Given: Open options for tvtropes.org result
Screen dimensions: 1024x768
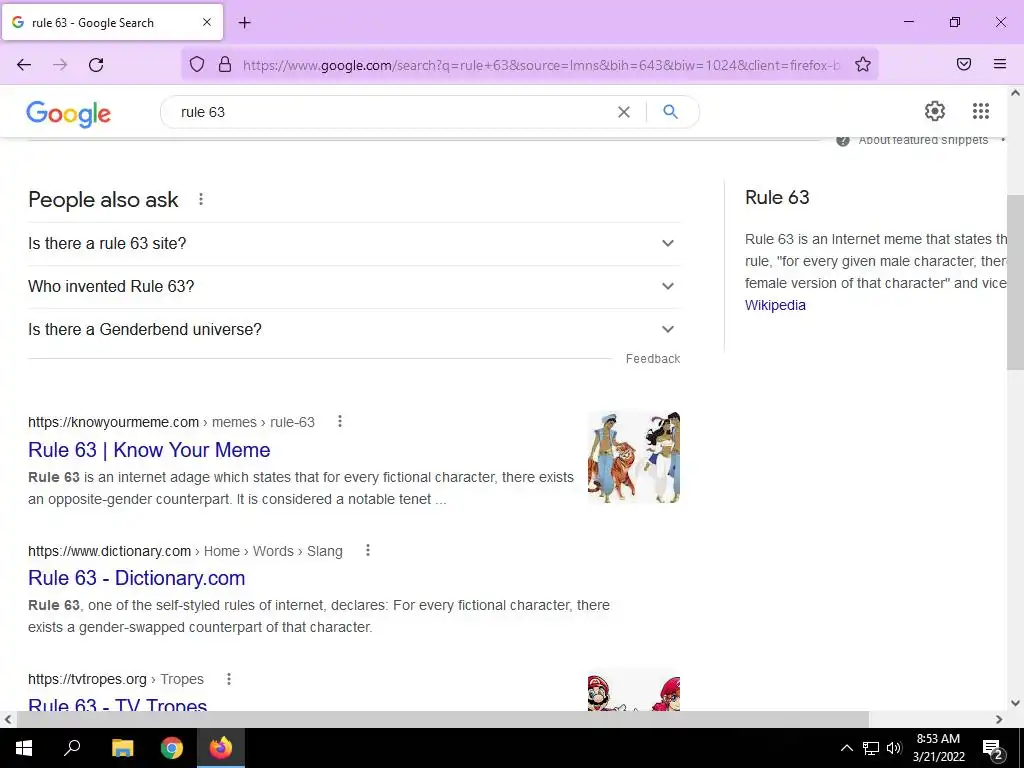Looking at the screenshot, I should tap(229, 679).
